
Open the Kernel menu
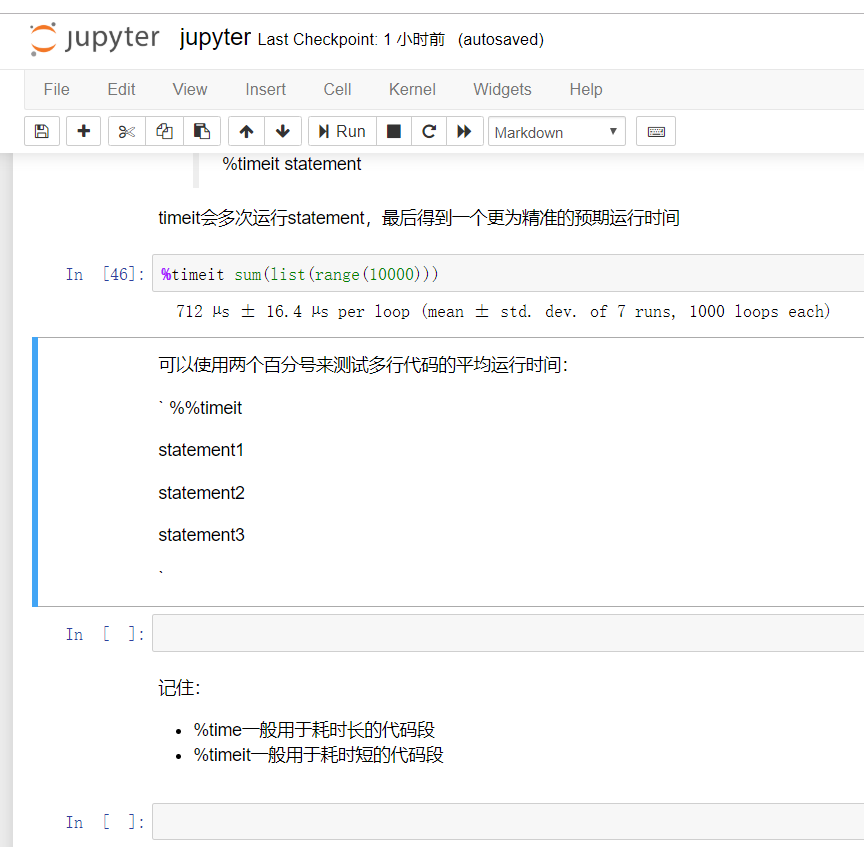click(x=412, y=89)
